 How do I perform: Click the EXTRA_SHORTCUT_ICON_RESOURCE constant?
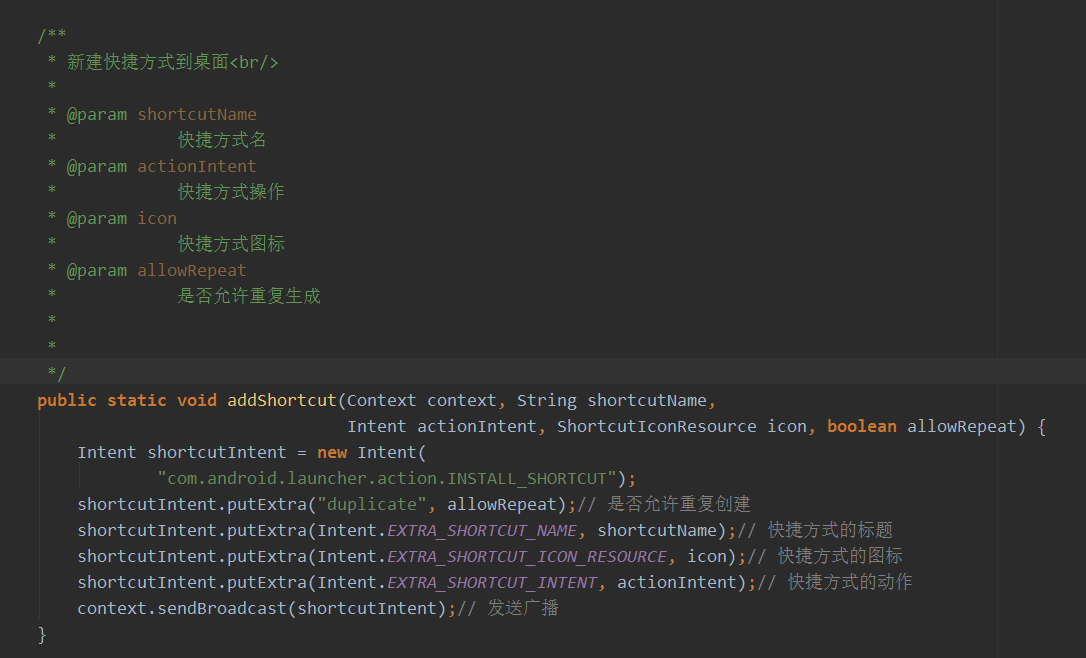coord(527,556)
